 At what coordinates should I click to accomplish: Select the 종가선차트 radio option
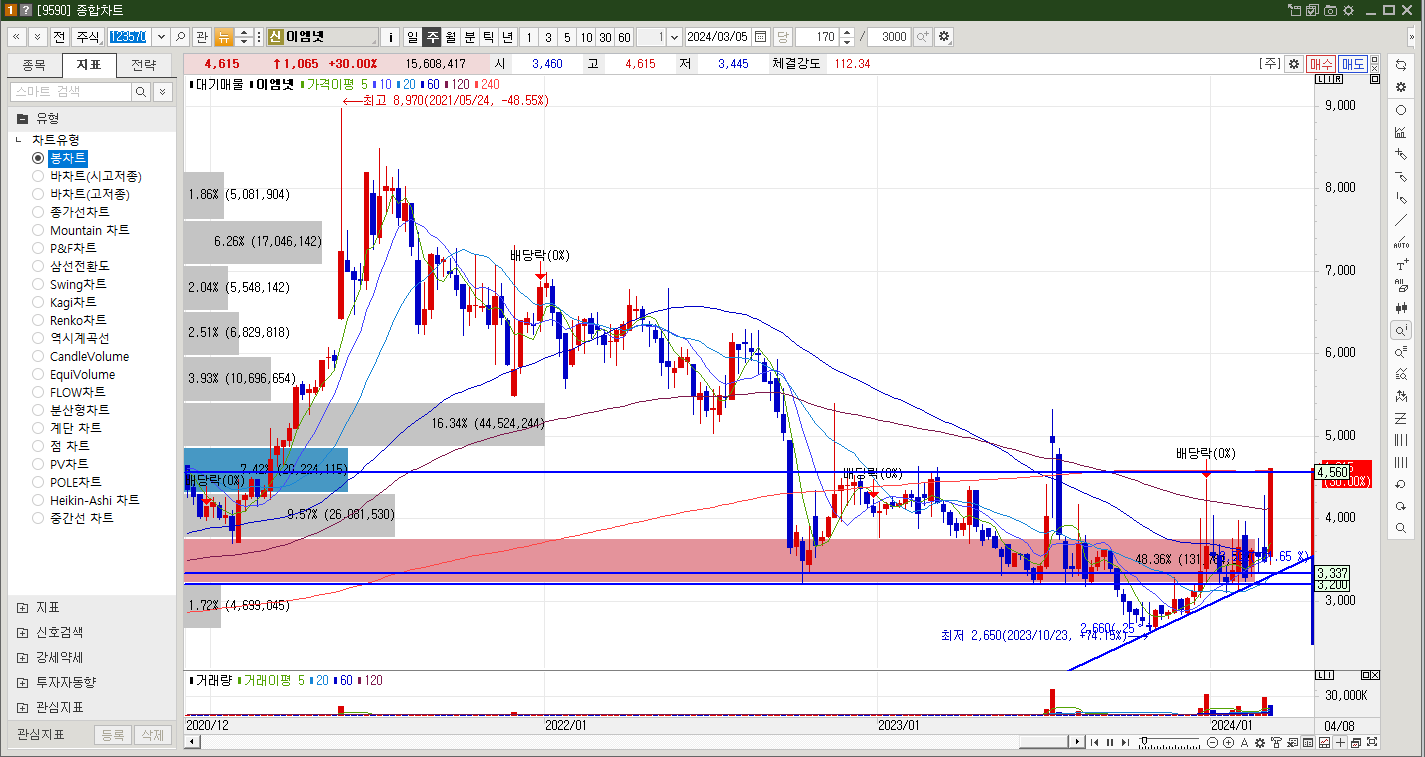point(38,212)
